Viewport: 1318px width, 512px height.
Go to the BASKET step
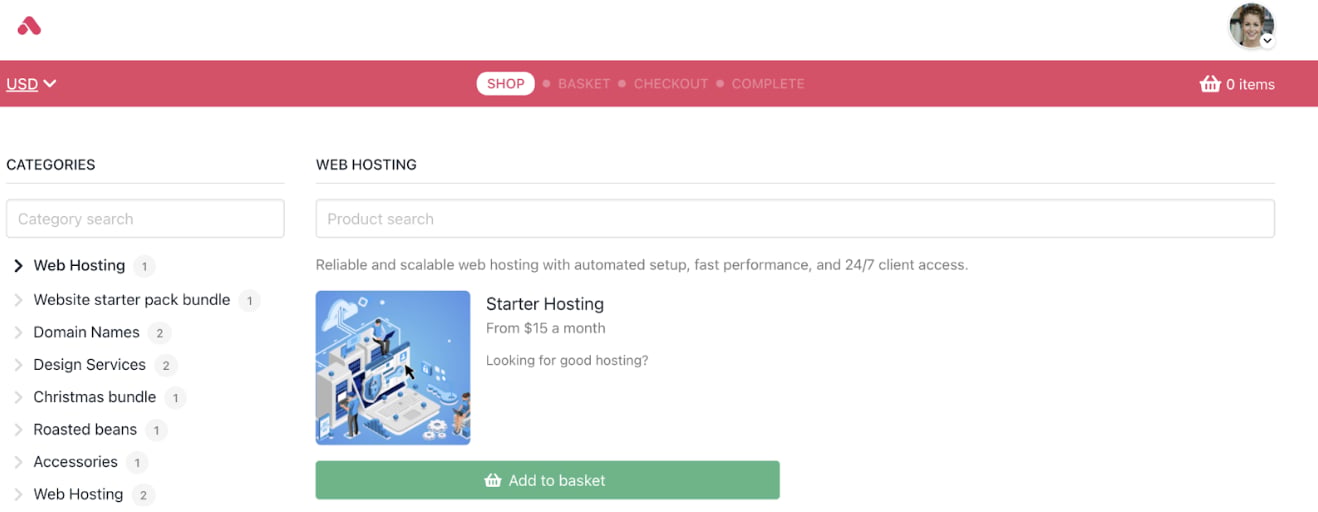click(584, 84)
